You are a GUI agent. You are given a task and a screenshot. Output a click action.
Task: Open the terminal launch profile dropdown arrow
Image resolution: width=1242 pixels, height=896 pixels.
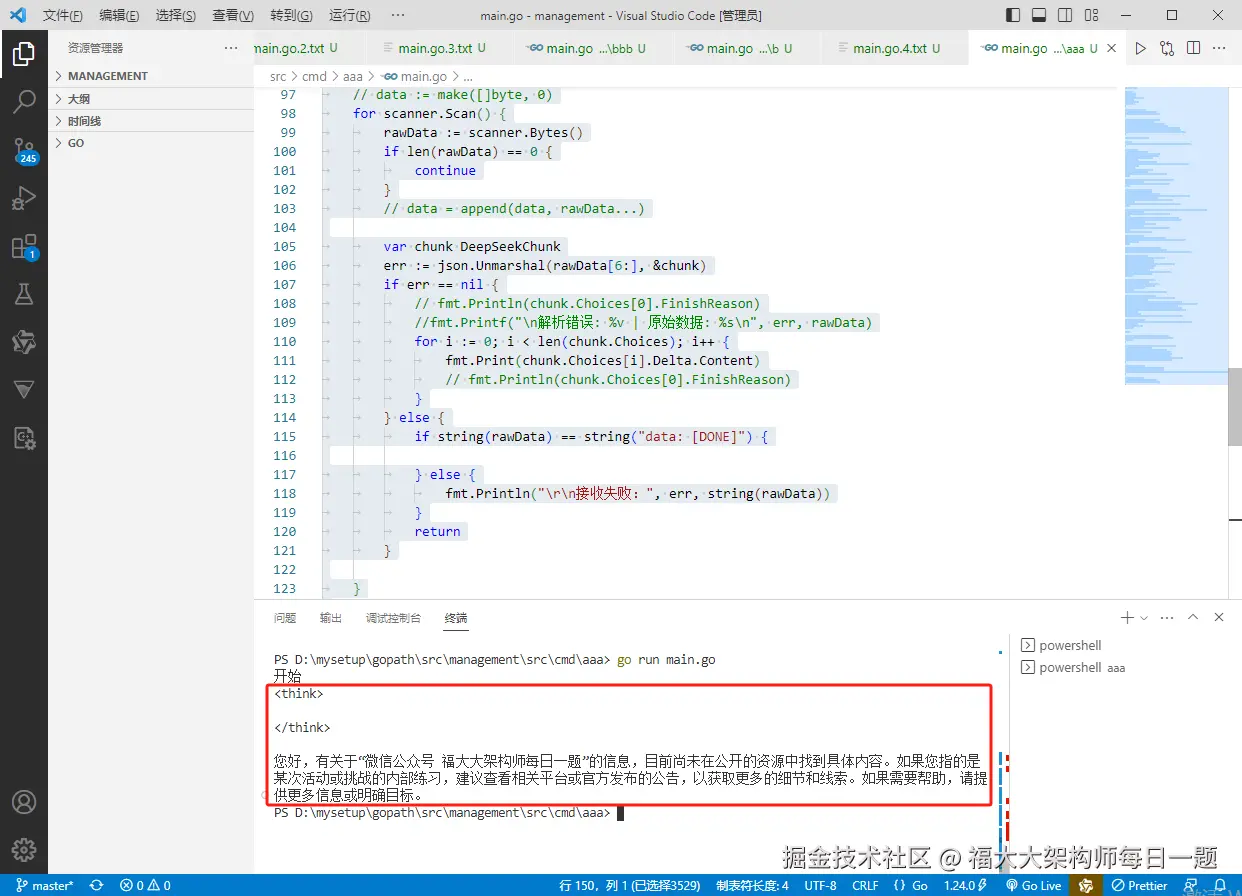tap(1144, 618)
